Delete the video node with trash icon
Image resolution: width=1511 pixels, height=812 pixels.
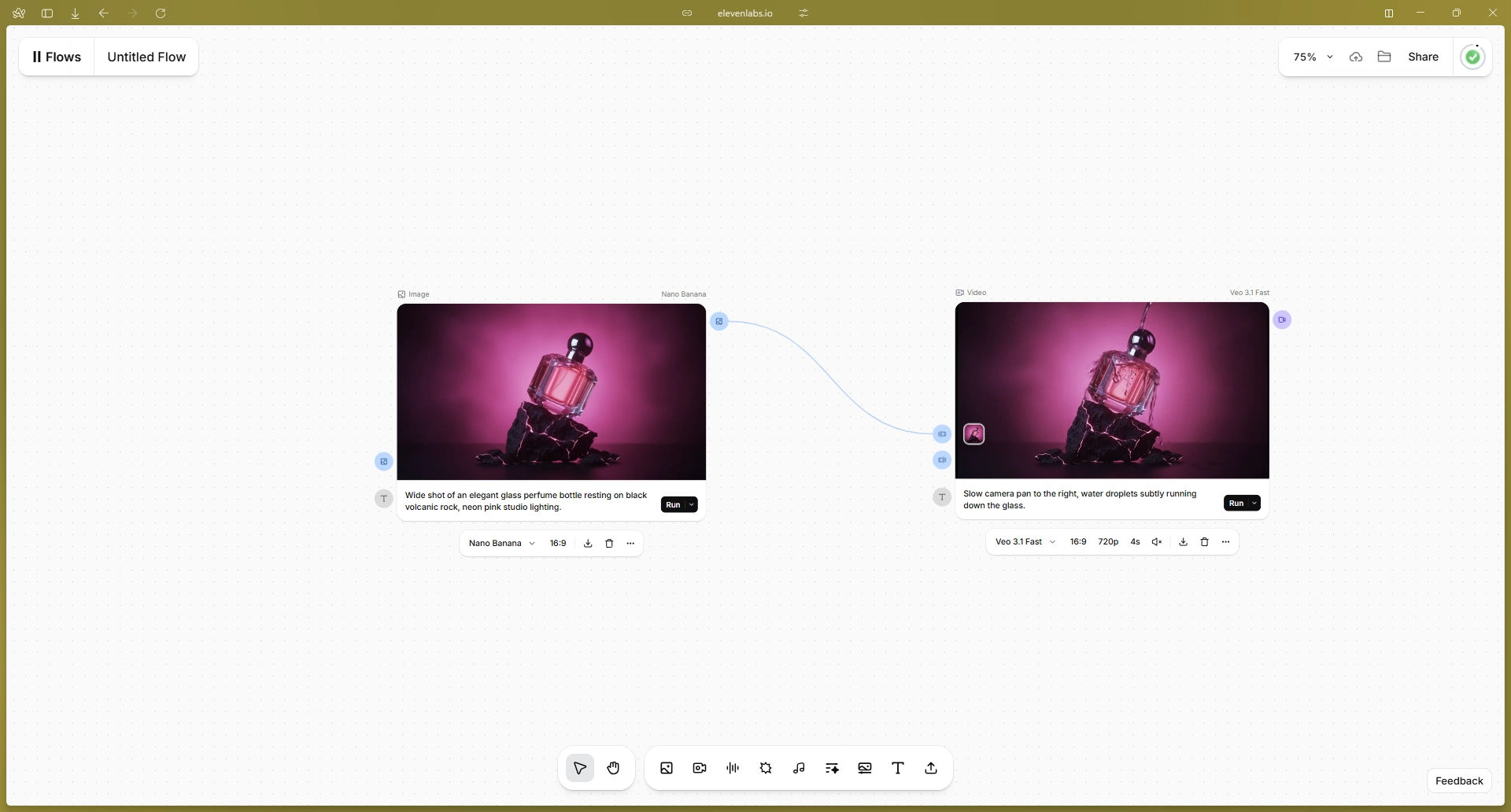1204,542
